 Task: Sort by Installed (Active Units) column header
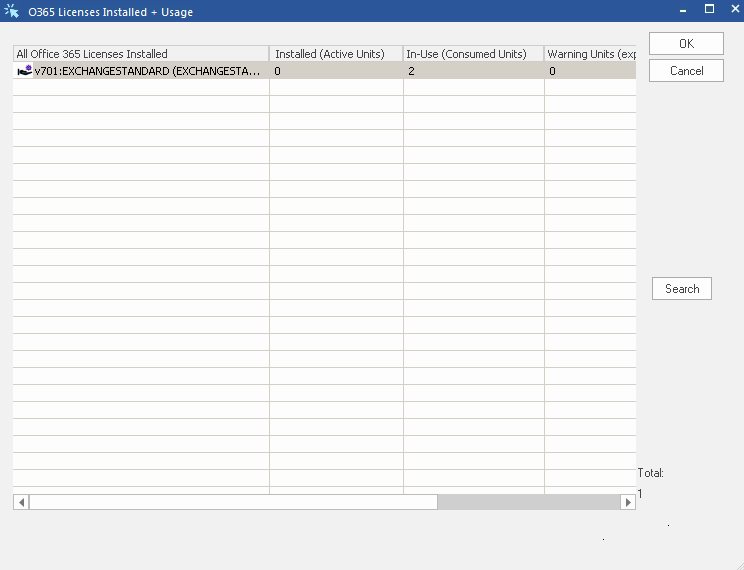(336, 54)
